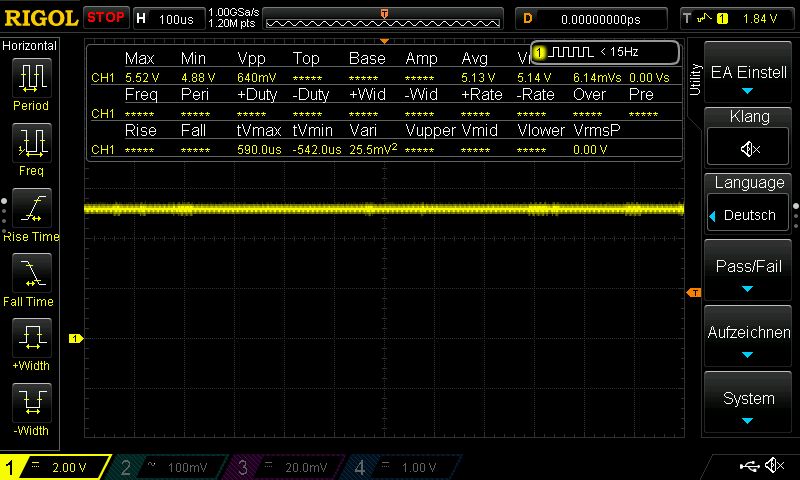Click the trigger edge slope icon

704,18
